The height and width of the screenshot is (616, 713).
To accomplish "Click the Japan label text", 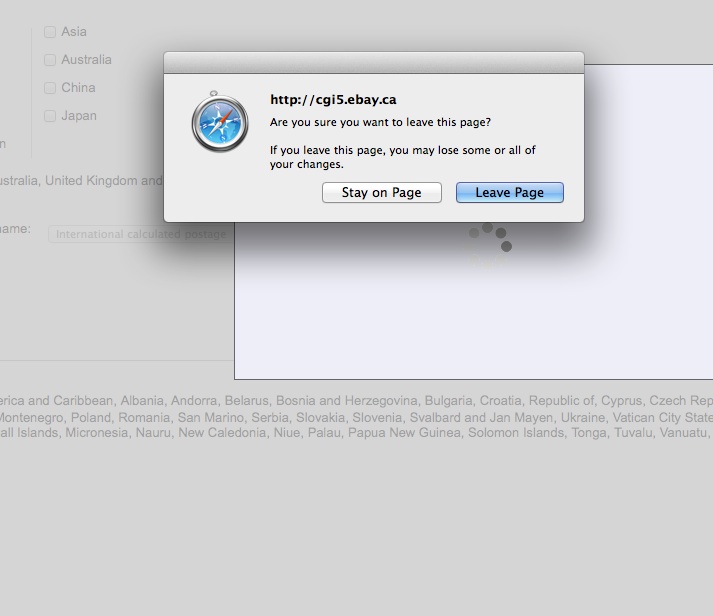I will pyautogui.click(x=79, y=116).
